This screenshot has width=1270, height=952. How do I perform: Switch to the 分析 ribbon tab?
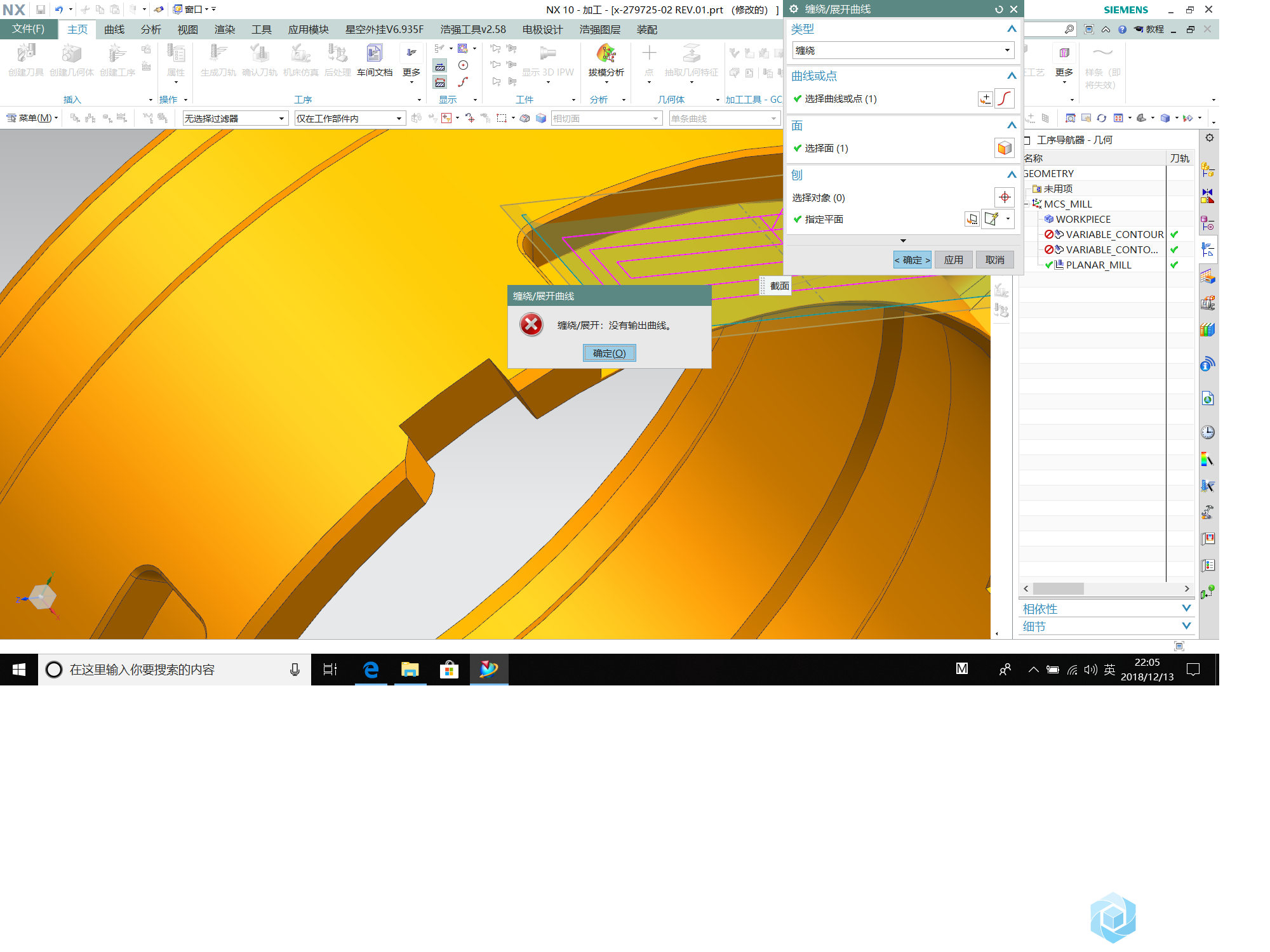coord(151,30)
